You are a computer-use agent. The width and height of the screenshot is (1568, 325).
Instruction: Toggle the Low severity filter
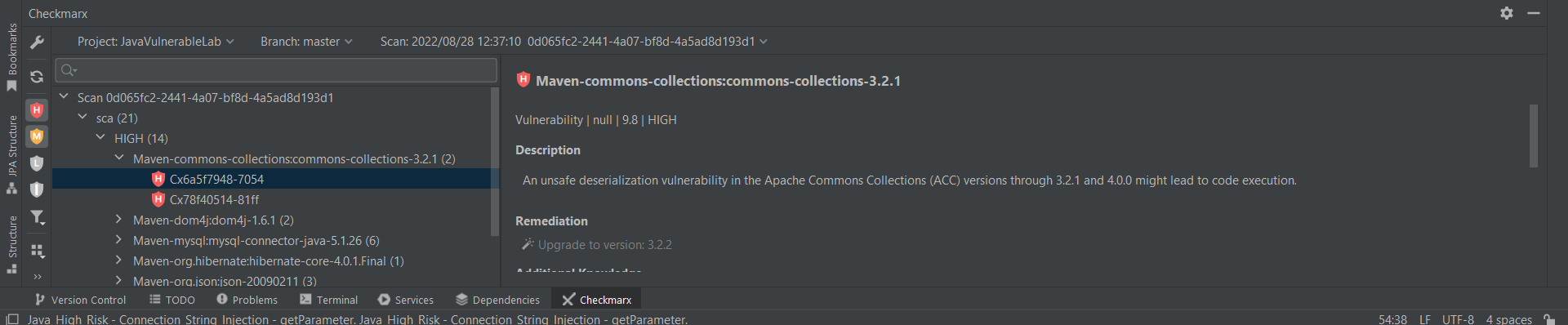coord(37,163)
